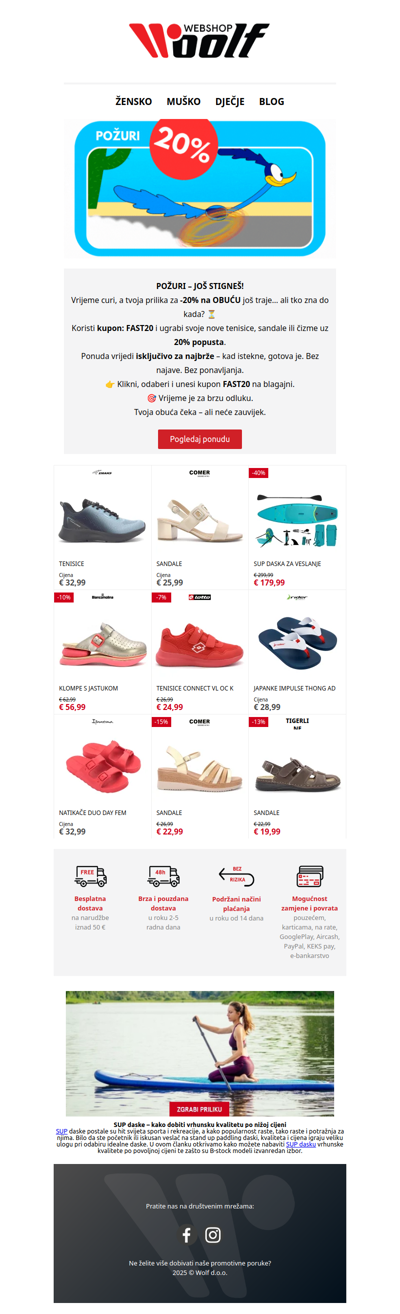Open the Instagram icon in footer
400x1314 pixels.
[213, 1234]
